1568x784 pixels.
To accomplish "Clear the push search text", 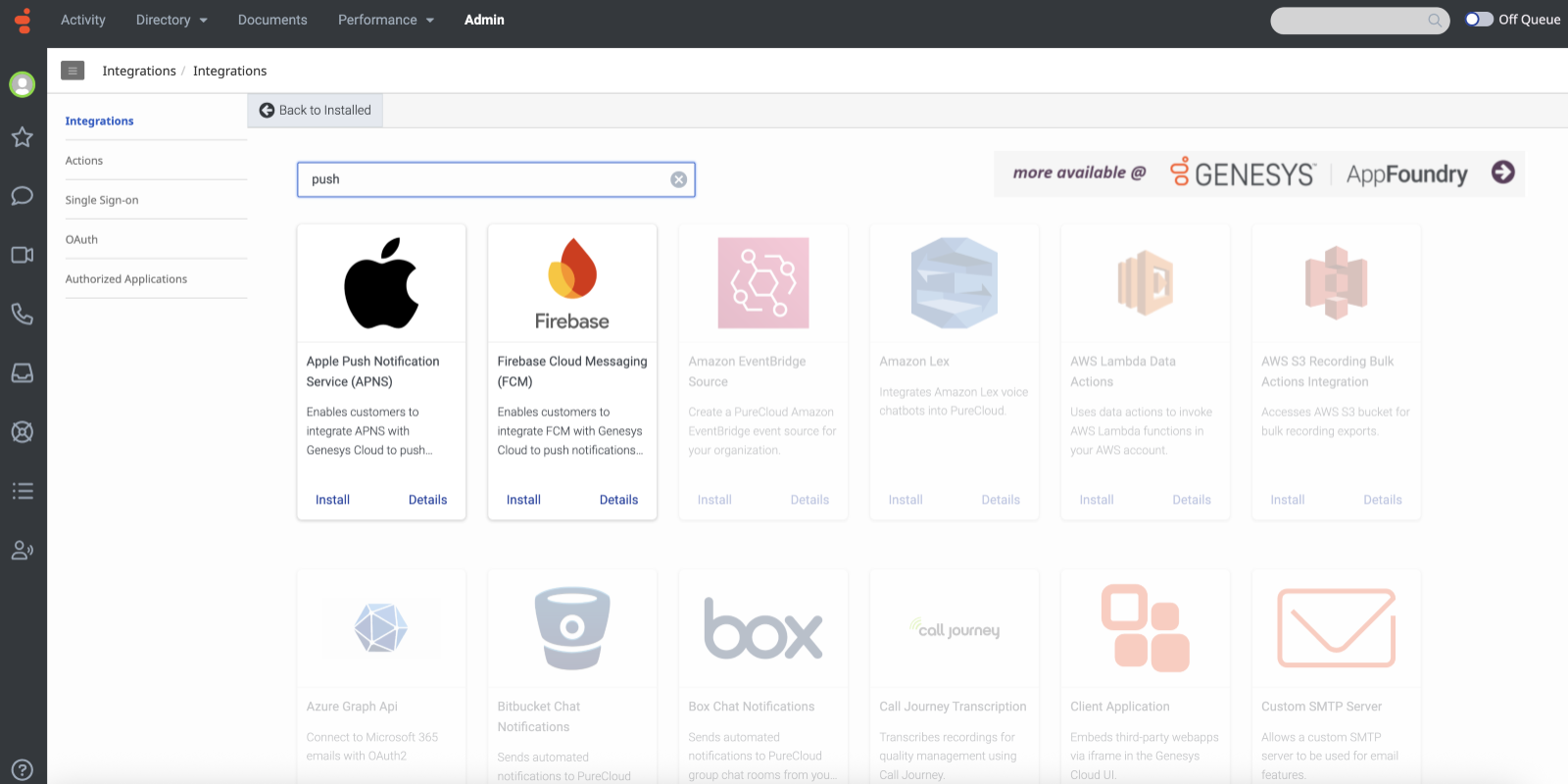I will [x=678, y=179].
